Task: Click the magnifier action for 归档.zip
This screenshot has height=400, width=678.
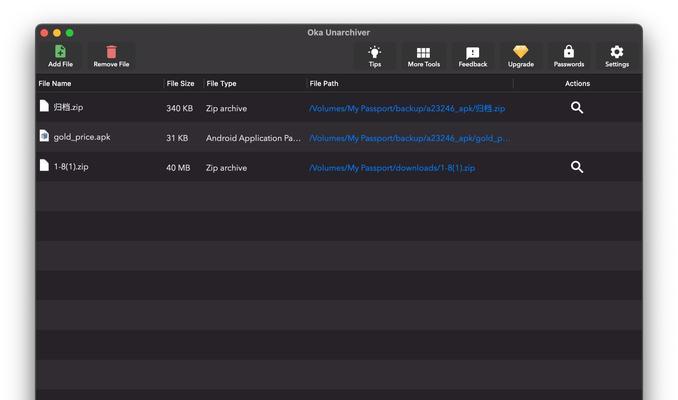Action: [577, 108]
